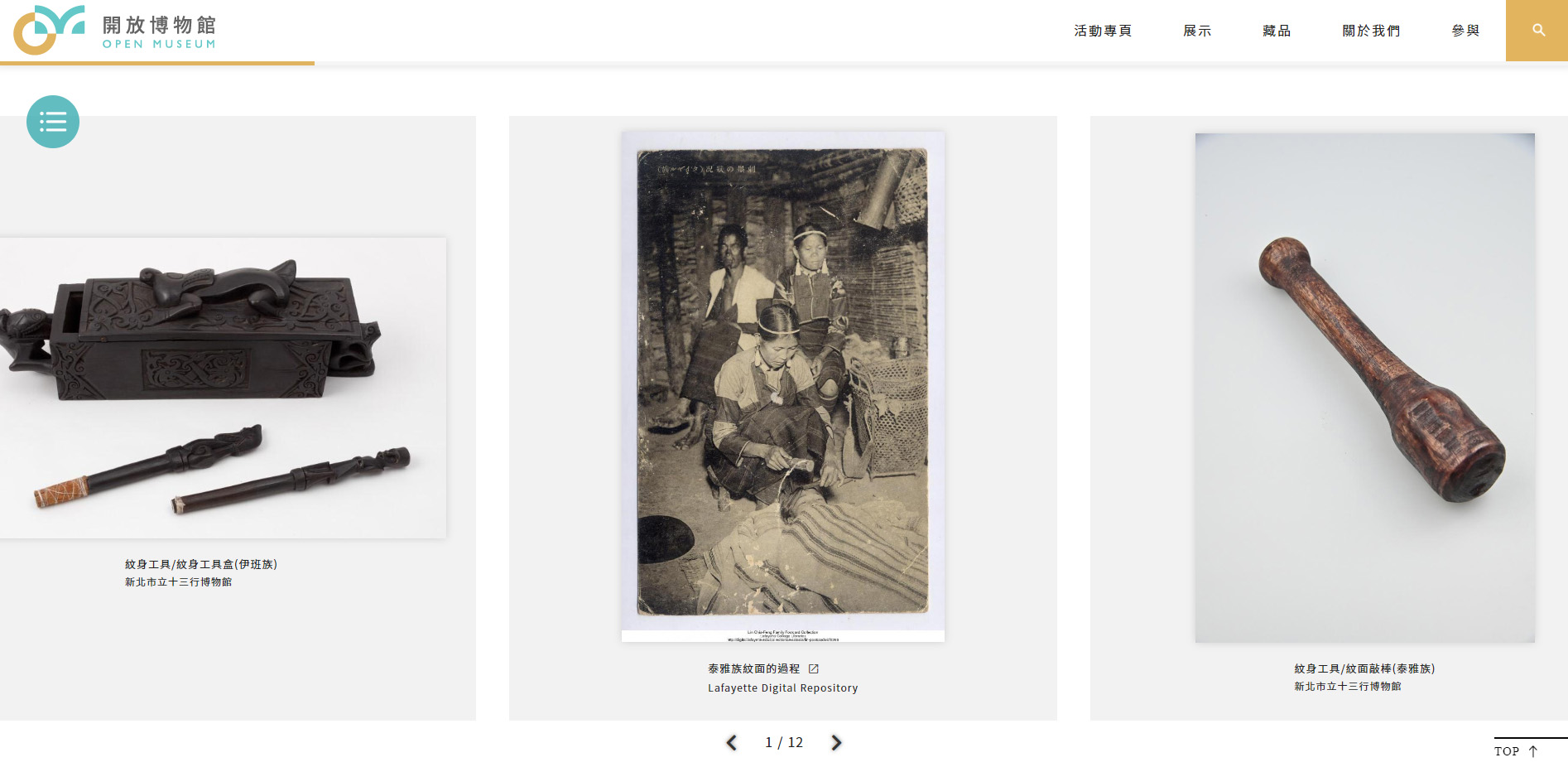
Task: Go to next carousel slide arrow
Action: coord(836,743)
